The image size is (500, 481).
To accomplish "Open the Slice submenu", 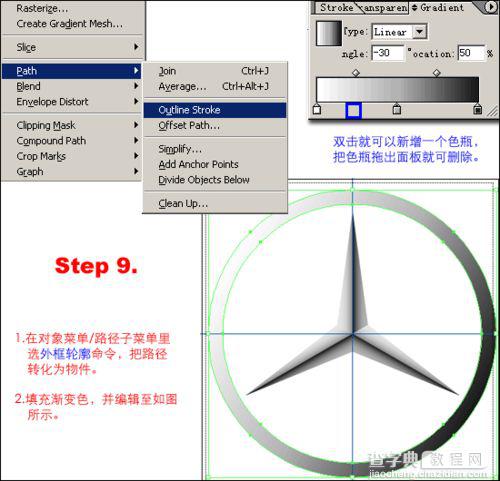I will click(x=72, y=47).
